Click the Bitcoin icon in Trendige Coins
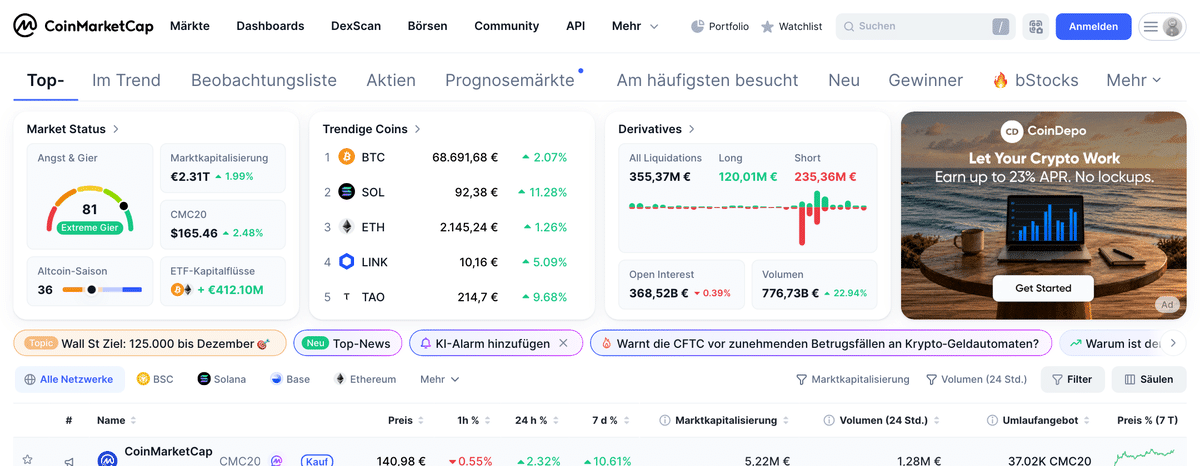 347,157
